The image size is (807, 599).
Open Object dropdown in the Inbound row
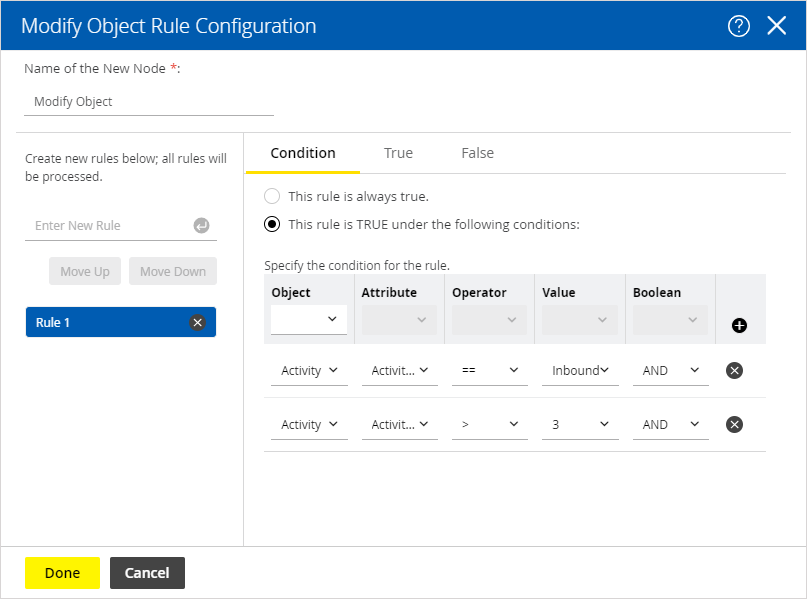[x=309, y=371]
